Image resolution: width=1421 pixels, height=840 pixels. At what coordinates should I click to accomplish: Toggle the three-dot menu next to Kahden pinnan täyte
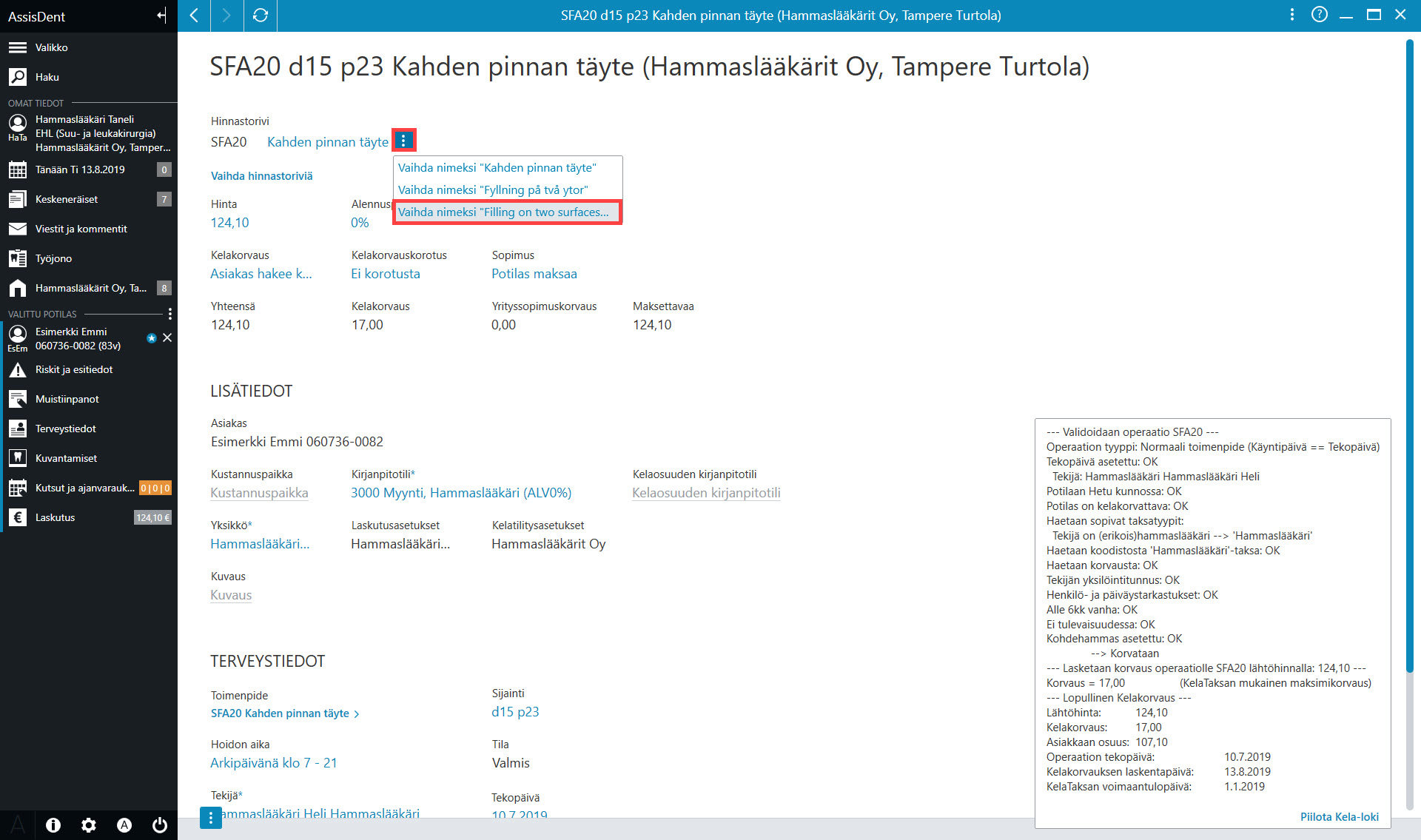pyautogui.click(x=403, y=140)
